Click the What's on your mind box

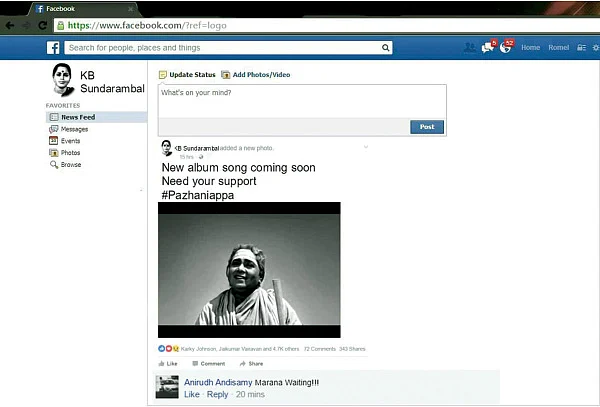point(302,101)
